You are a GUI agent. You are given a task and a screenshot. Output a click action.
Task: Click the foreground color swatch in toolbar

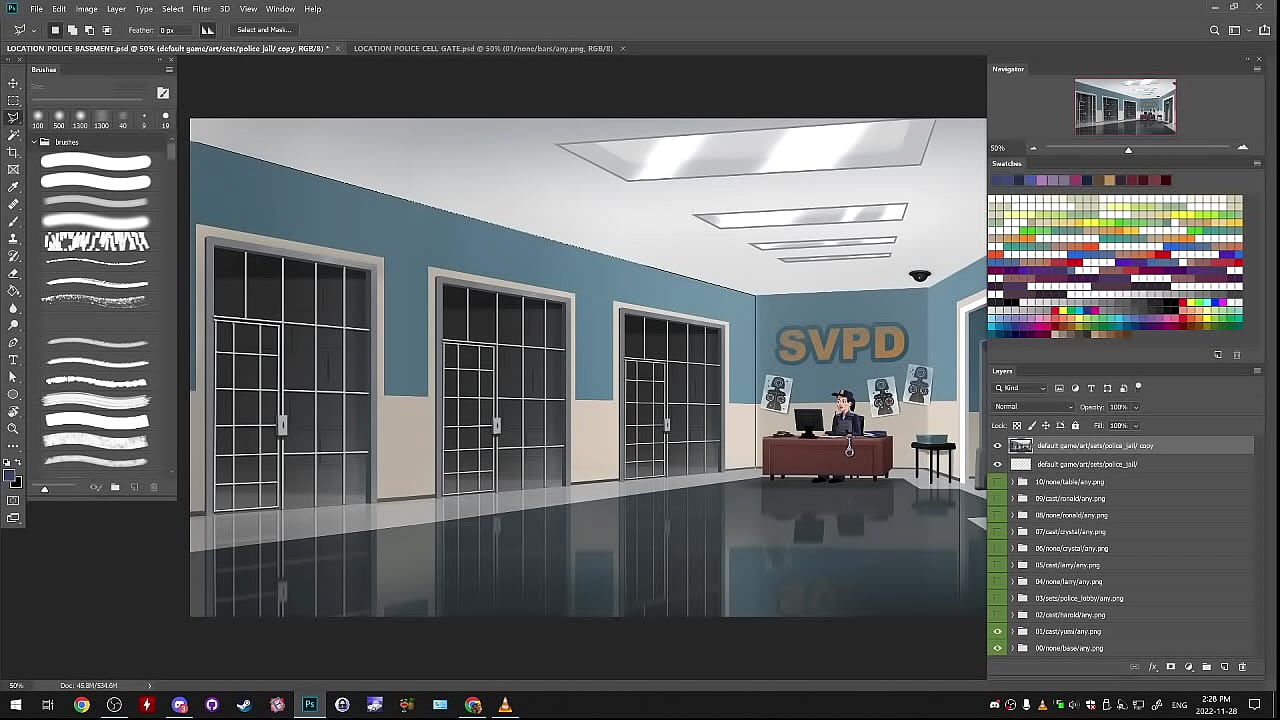10,476
